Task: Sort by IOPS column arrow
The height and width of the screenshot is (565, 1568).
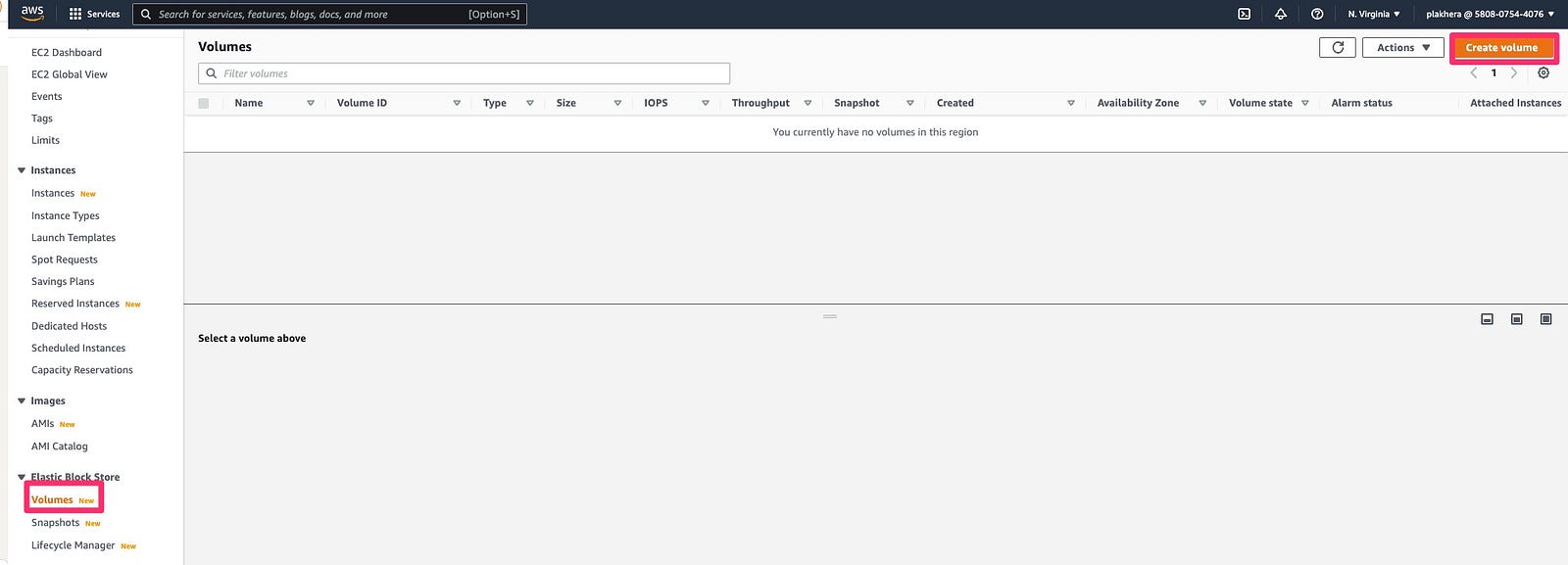Action: point(706,103)
